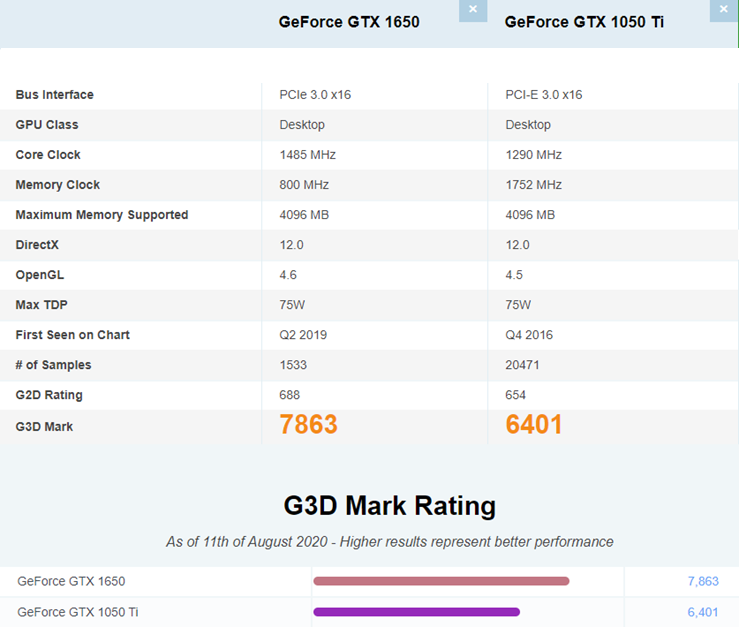Select the 1485 MHz core clock value
This screenshot has height=627, width=739.
(307, 155)
